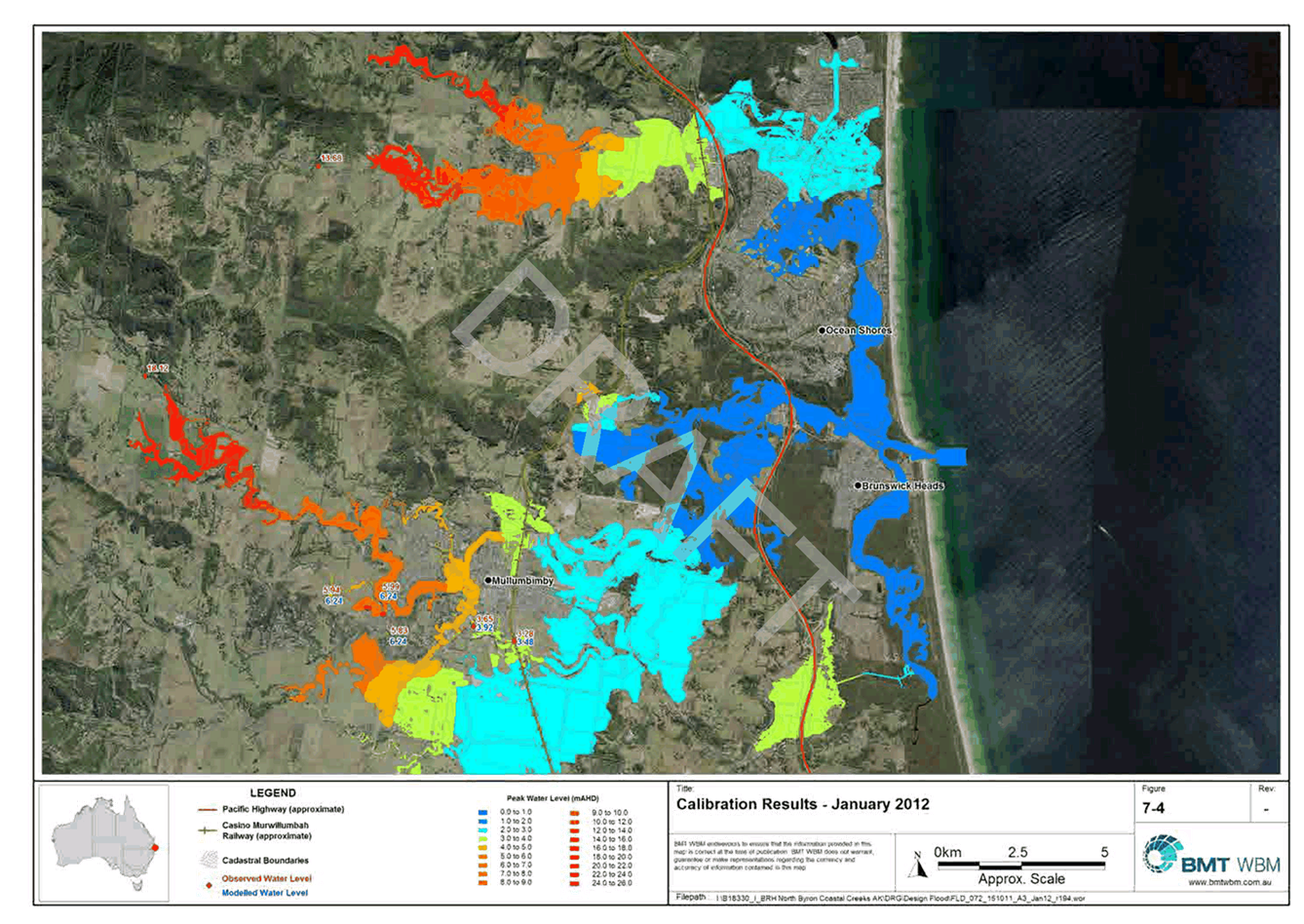Click the 'Pacific Highway (approximate)' legend text
Screen dimensions: 1304x924
tap(283, 809)
